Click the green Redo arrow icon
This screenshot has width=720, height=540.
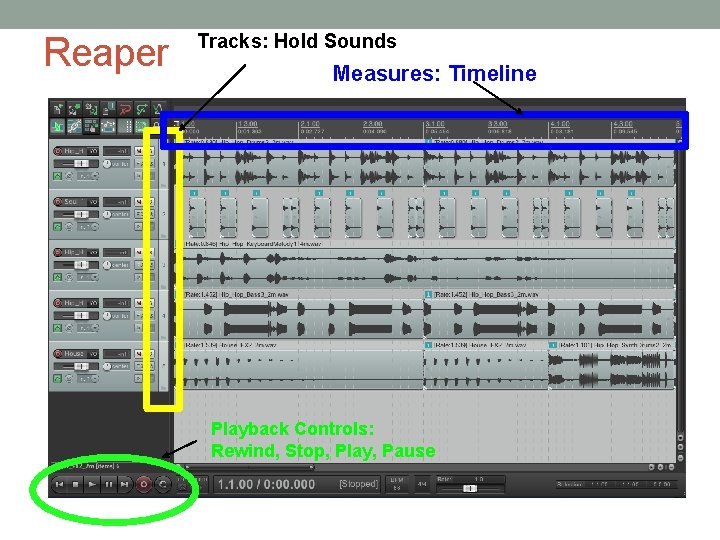[x=141, y=109]
